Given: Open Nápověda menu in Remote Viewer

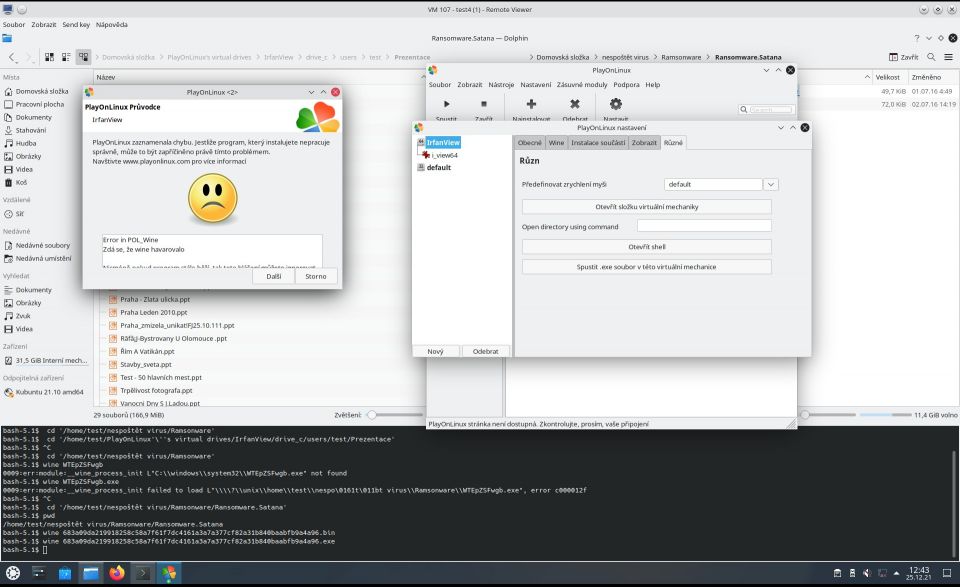Looking at the screenshot, I should coord(111,24).
